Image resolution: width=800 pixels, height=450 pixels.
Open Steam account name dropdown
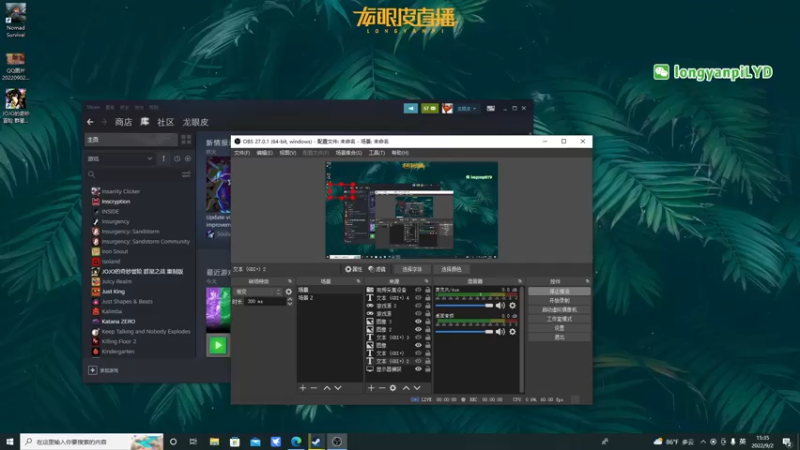tap(466, 108)
